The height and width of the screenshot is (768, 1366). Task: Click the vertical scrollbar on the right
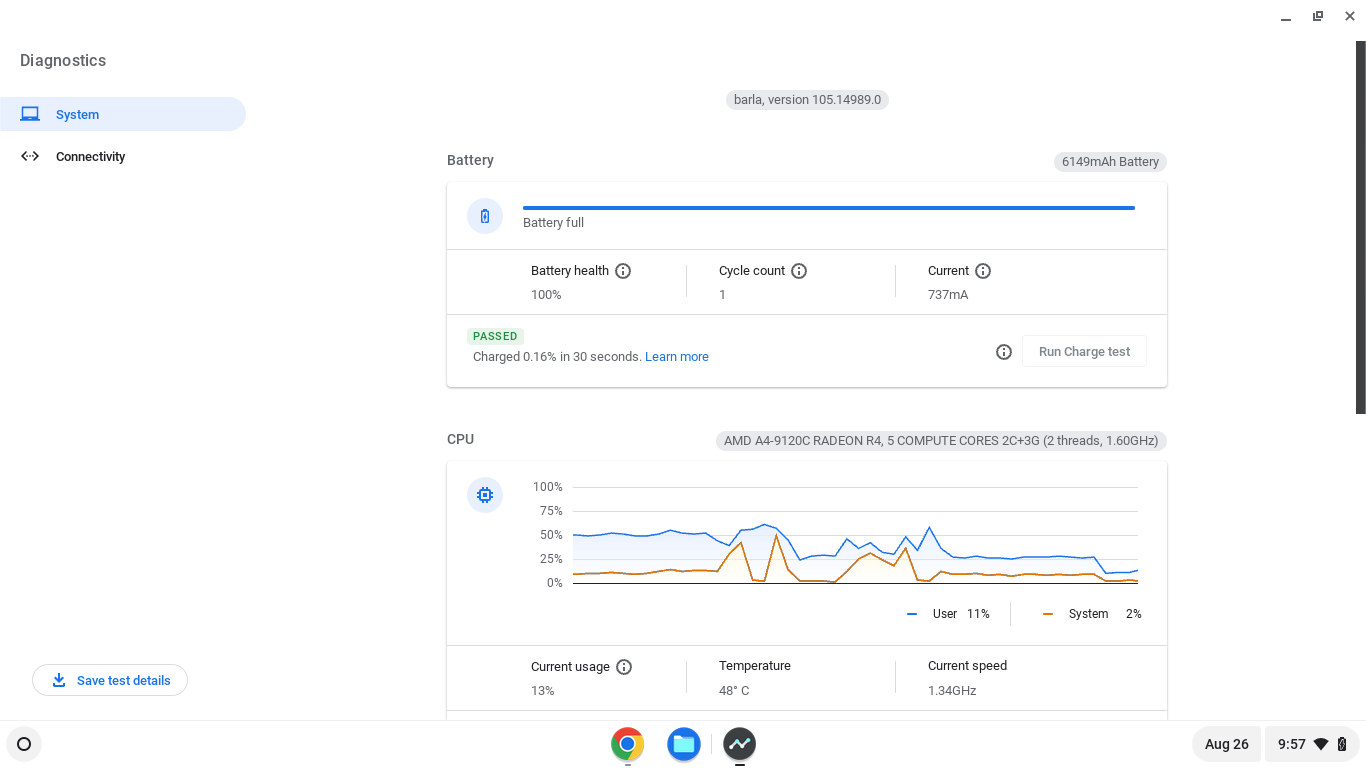pos(1360,227)
